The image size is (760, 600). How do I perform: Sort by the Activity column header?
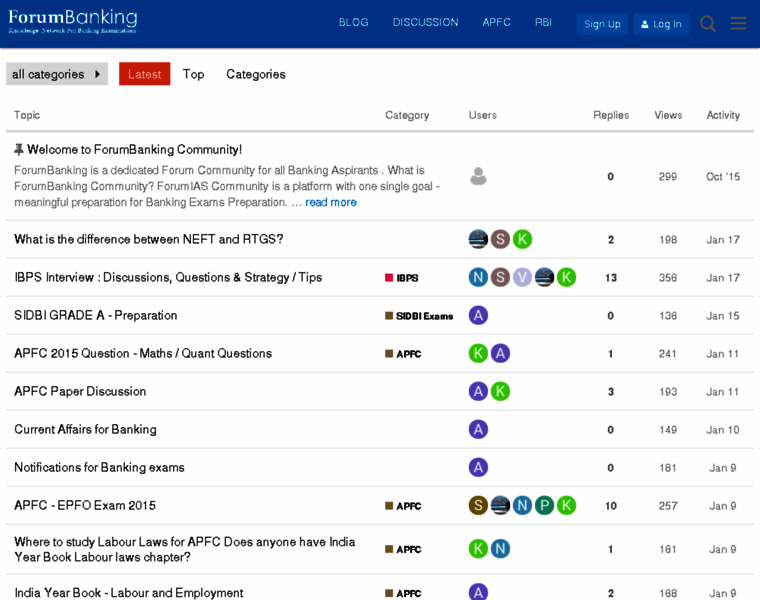pos(723,115)
